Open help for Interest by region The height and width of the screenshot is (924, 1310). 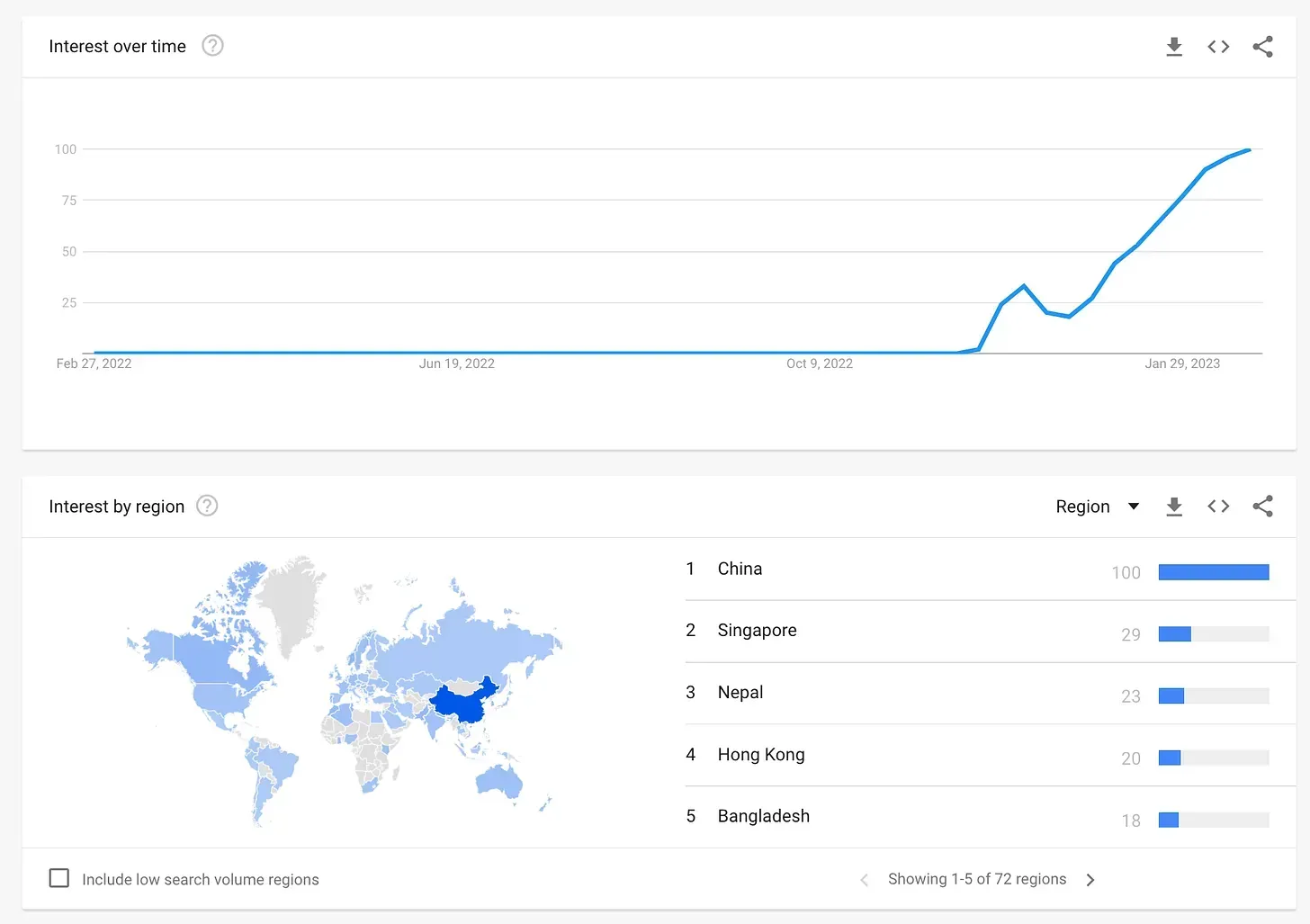pyautogui.click(x=207, y=506)
